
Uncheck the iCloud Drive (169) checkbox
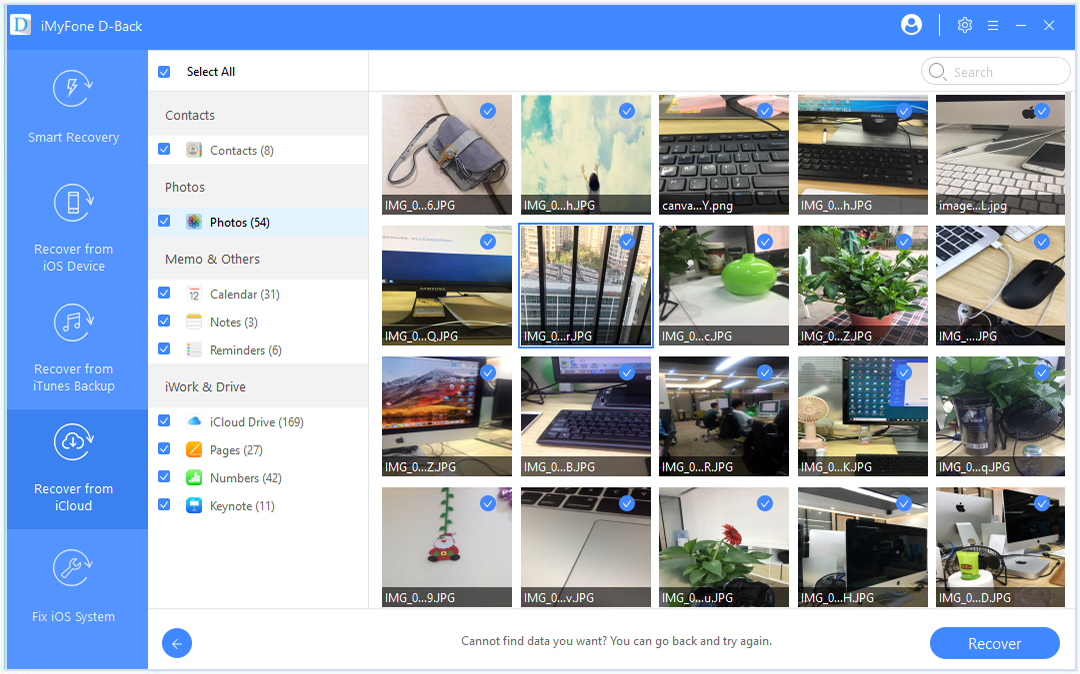coord(164,421)
